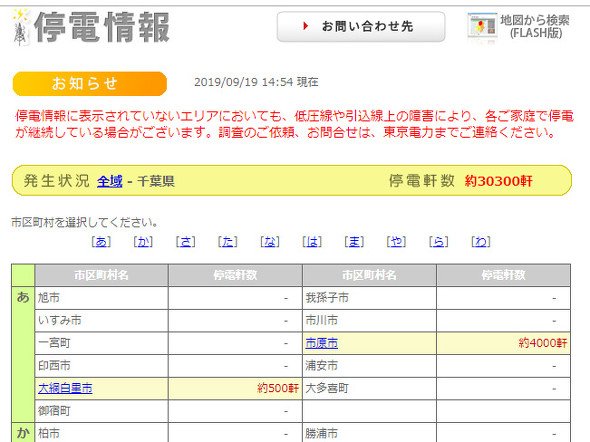Jump to the [わ] index section
This screenshot has height=442, width=590.
pyautogui.click(x=481, y=242)
